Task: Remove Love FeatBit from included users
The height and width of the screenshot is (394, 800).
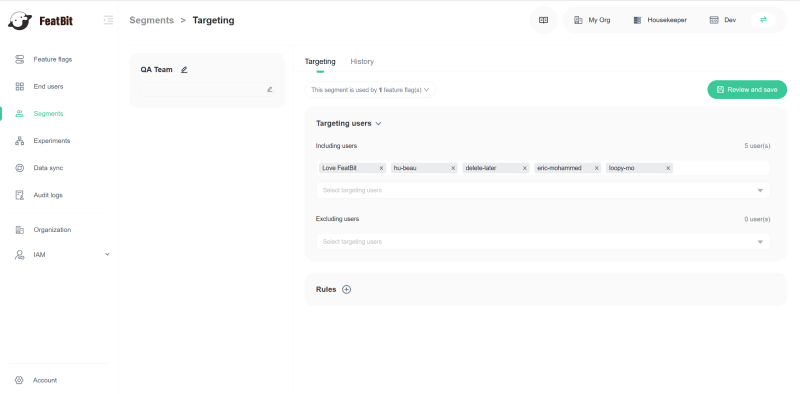Action: [381, 168]
